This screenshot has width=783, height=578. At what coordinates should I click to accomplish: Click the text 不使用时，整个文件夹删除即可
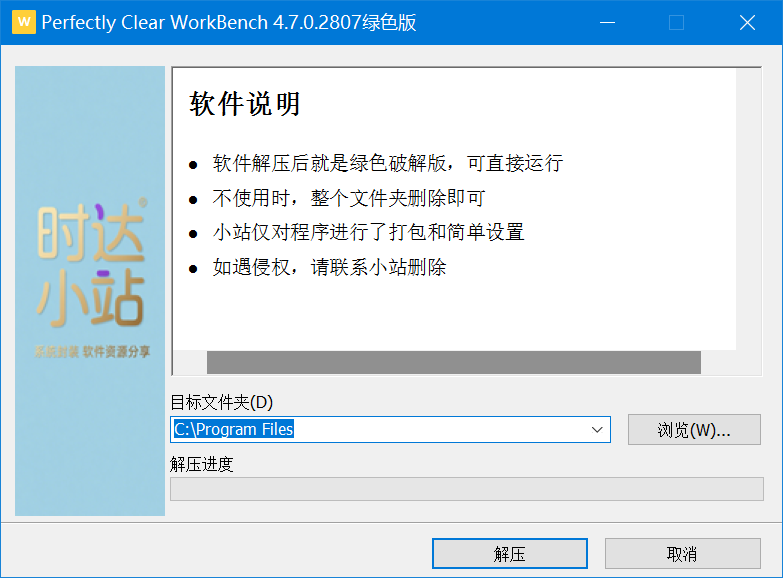(x=349, y=198)
